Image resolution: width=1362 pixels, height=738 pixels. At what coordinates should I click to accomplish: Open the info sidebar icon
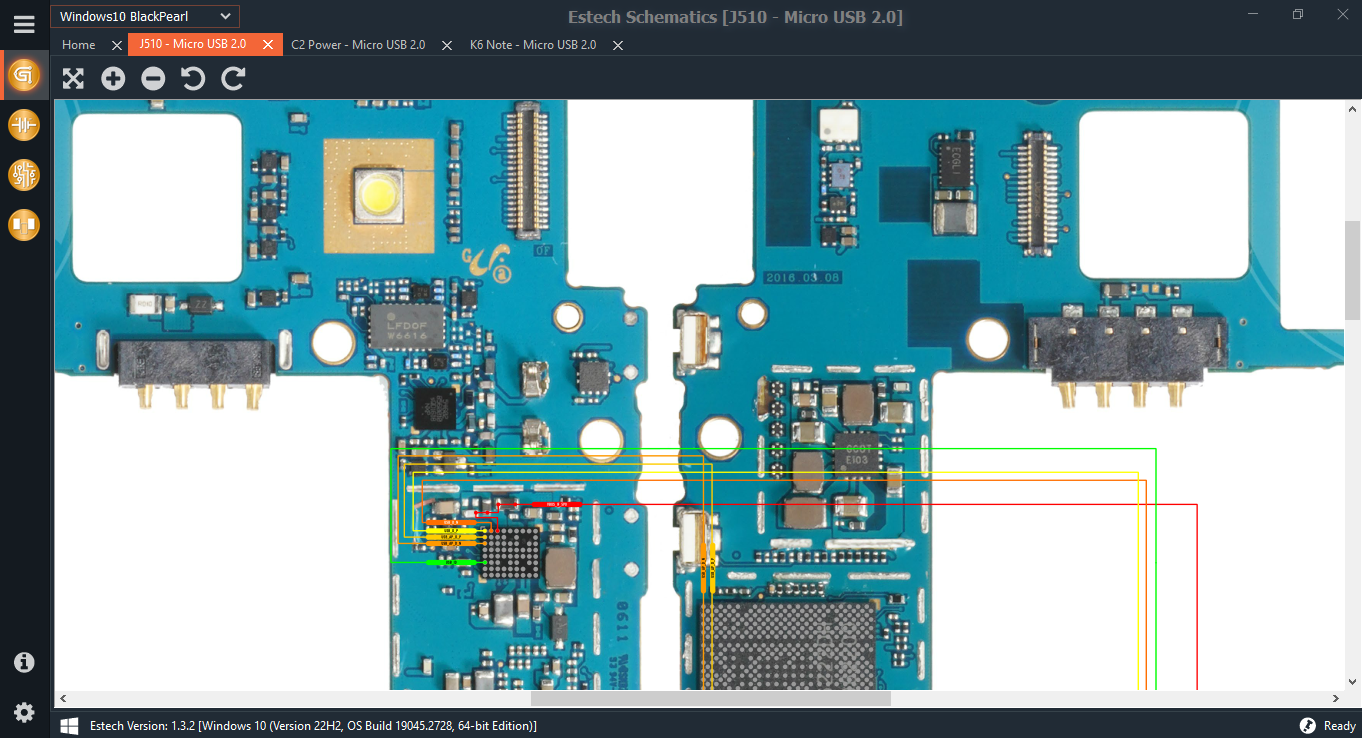24,662
